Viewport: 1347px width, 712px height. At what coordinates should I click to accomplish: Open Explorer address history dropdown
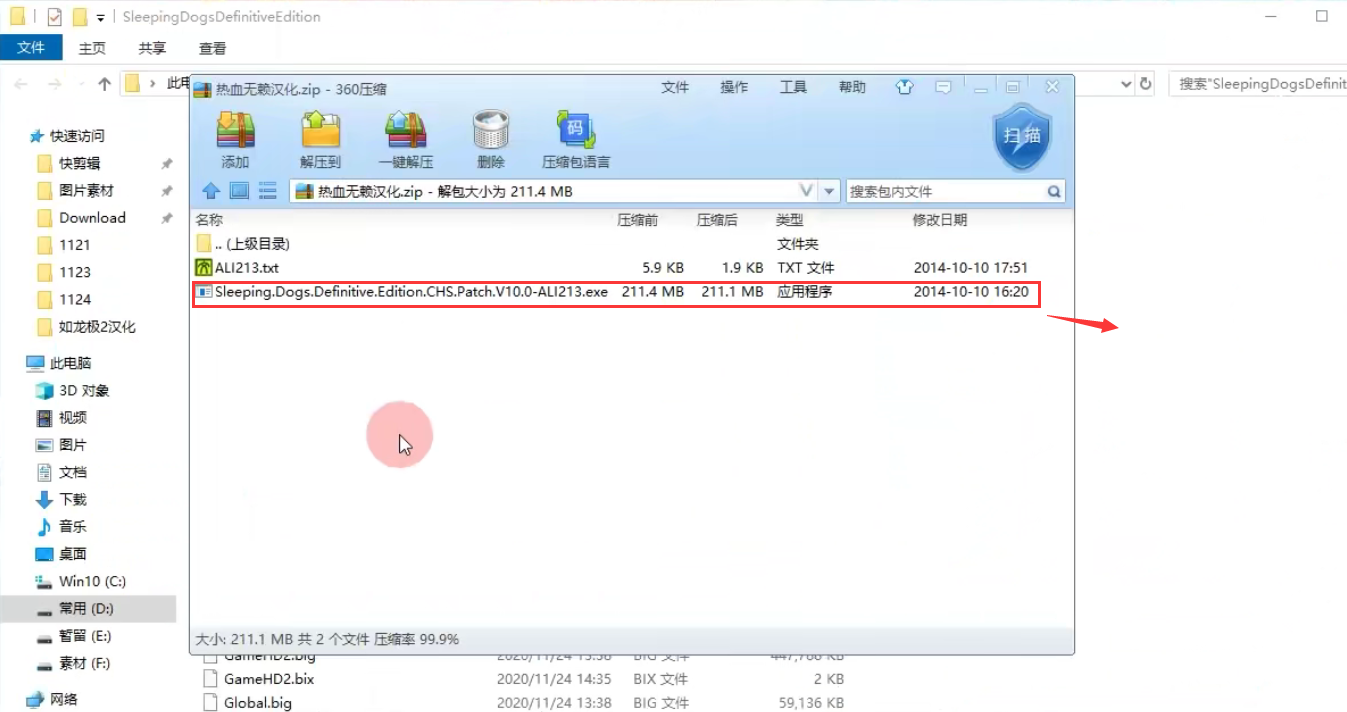(x=1126, y=84)
